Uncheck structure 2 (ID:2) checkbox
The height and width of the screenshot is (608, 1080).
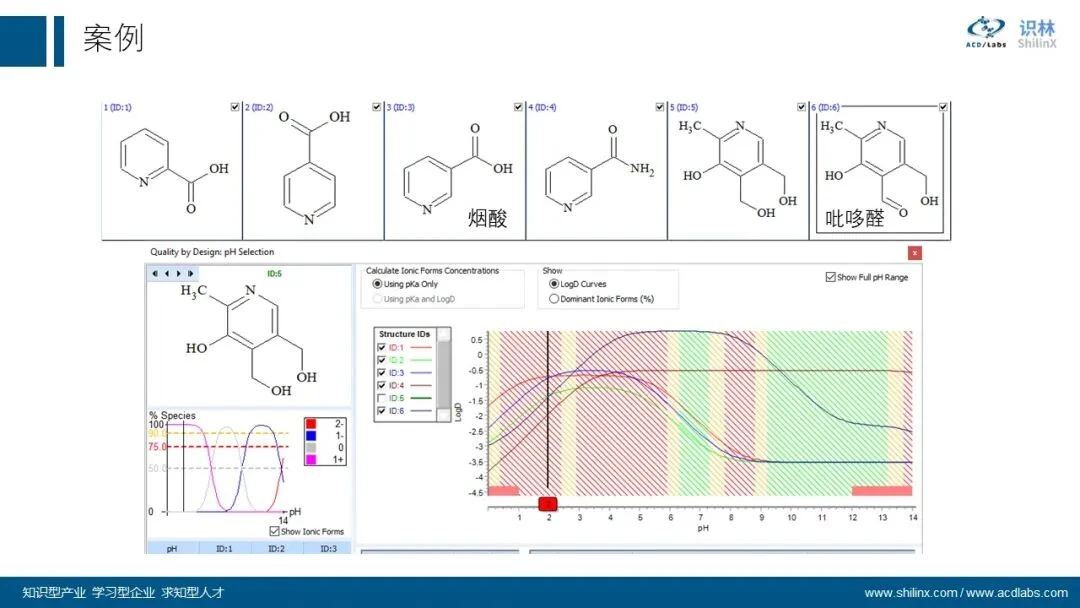click(x=376, y=107)
